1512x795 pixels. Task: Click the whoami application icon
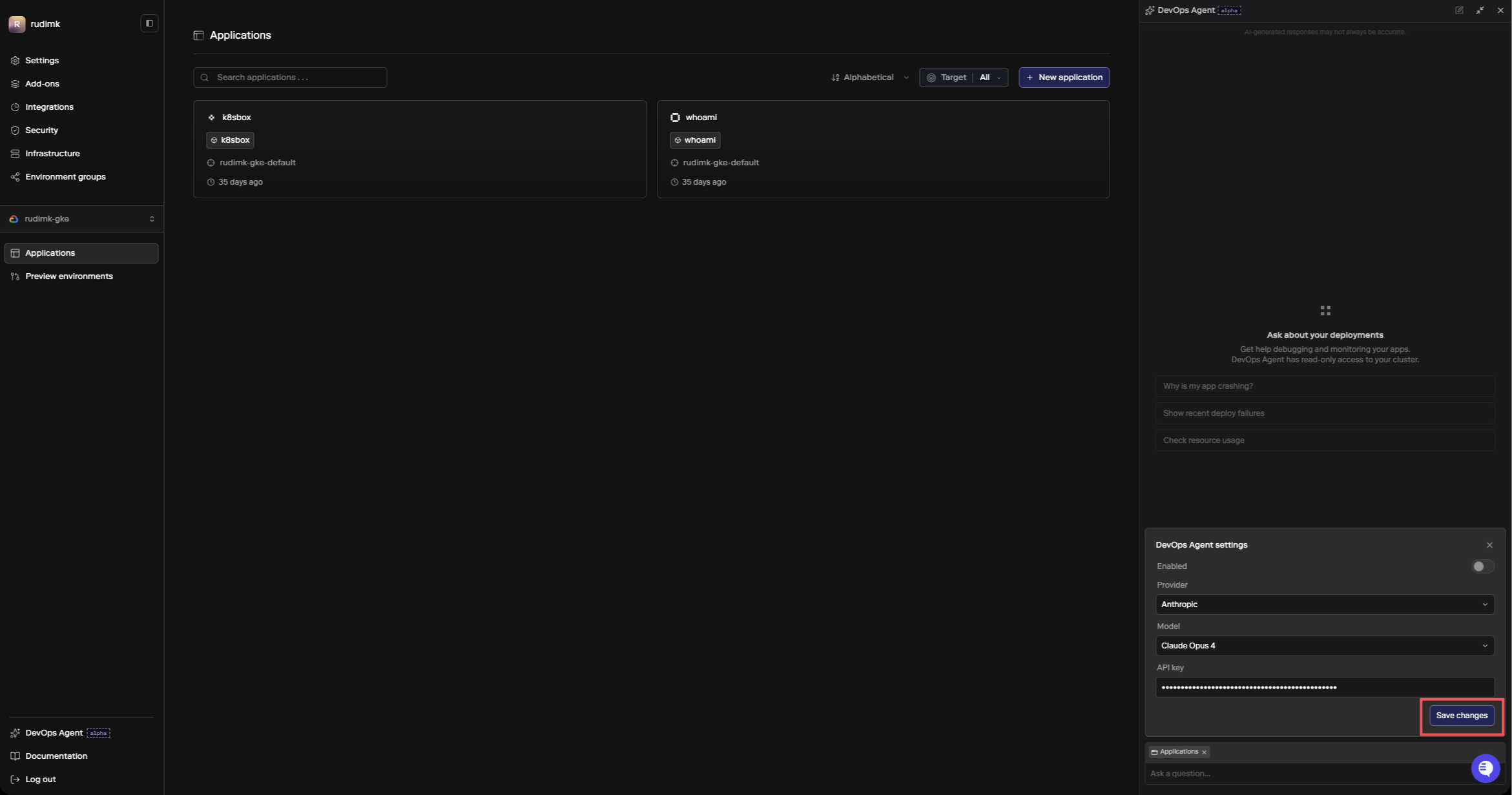point(675,118)
